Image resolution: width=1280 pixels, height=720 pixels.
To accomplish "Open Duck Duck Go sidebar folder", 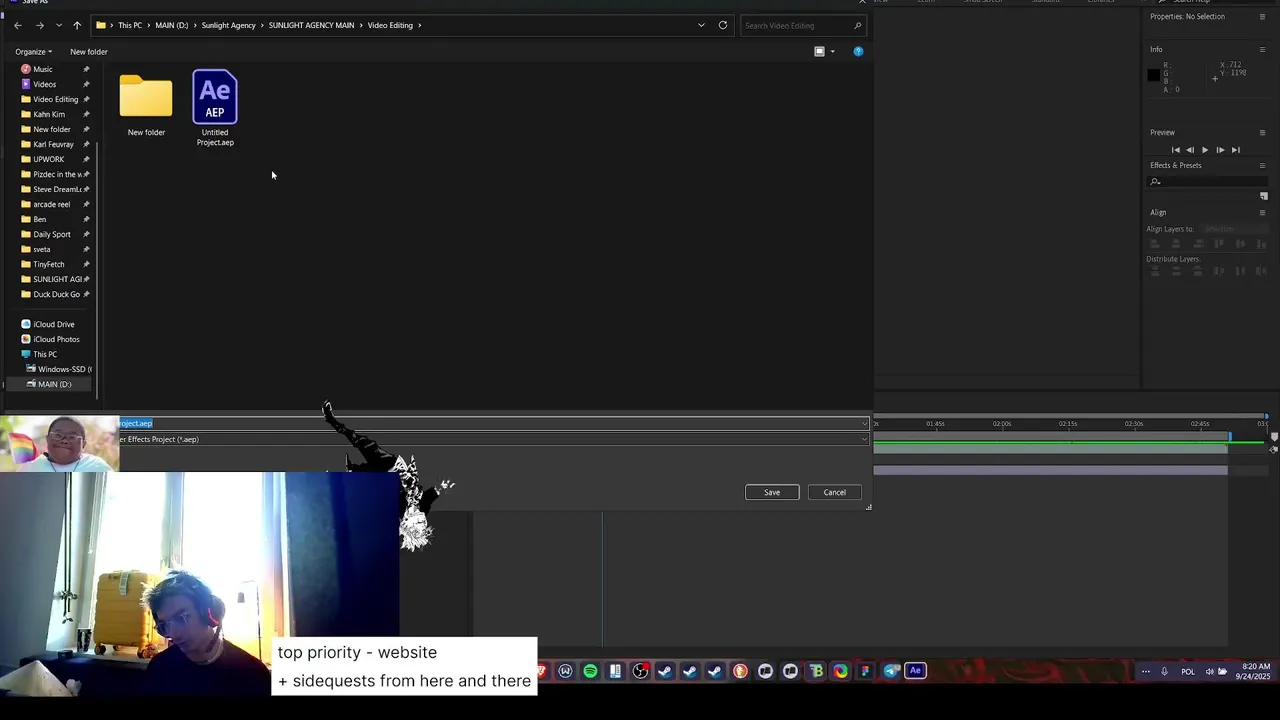I will [56, 294].
